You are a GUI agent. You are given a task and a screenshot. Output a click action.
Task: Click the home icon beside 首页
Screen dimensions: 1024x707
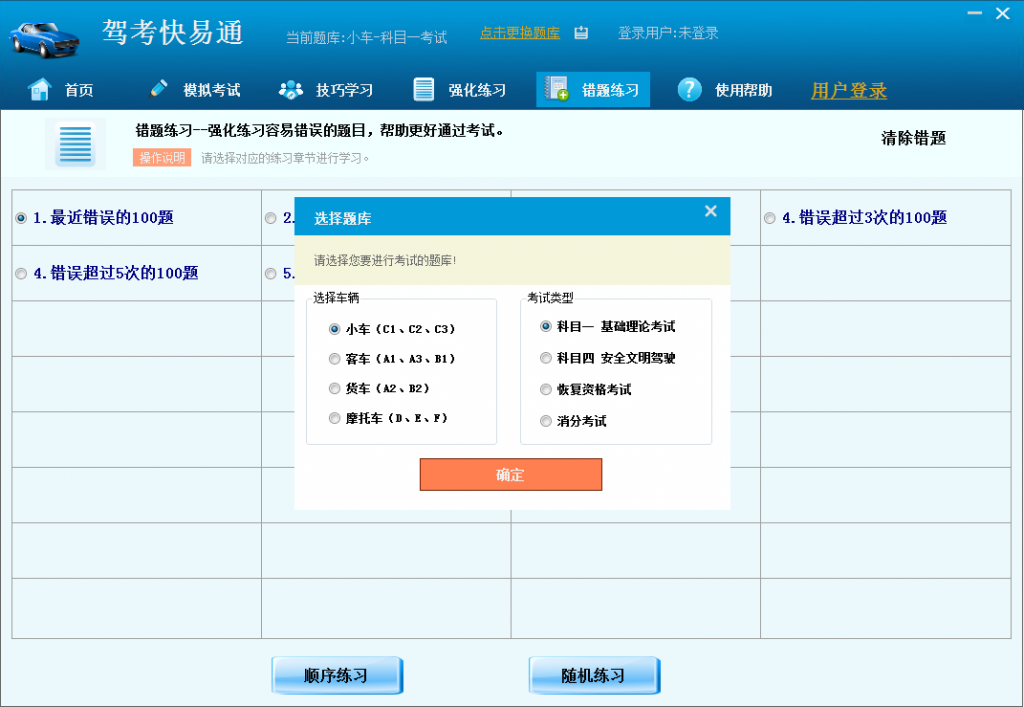[40, 90]
